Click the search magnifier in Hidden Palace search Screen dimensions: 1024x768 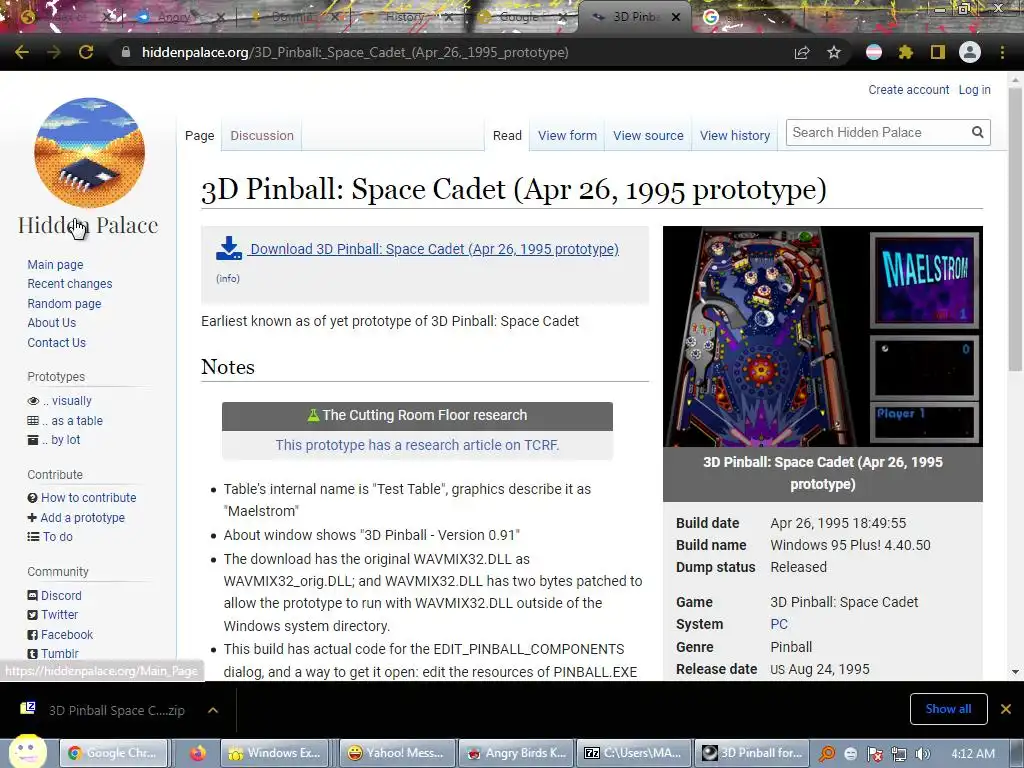point(977,133)
